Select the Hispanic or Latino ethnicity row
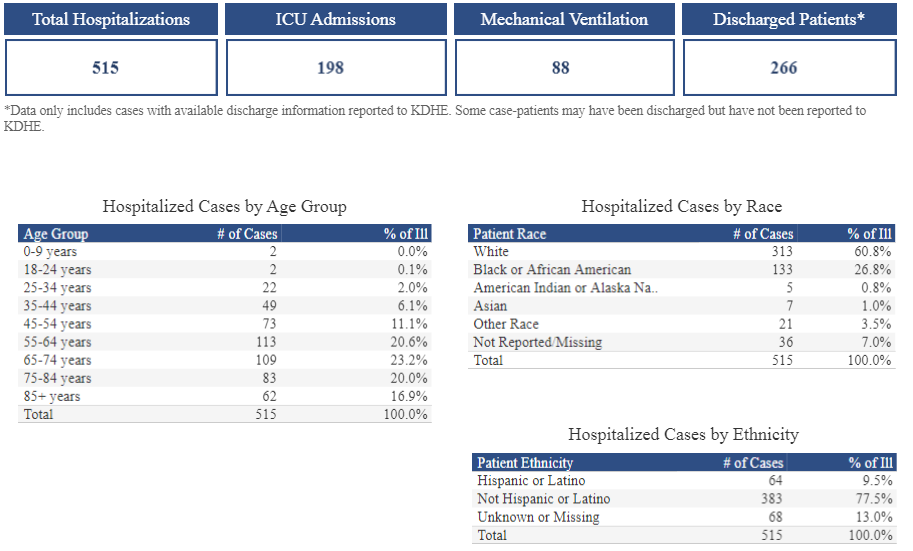The image size is (913, 551). click(x=531, y=481)
